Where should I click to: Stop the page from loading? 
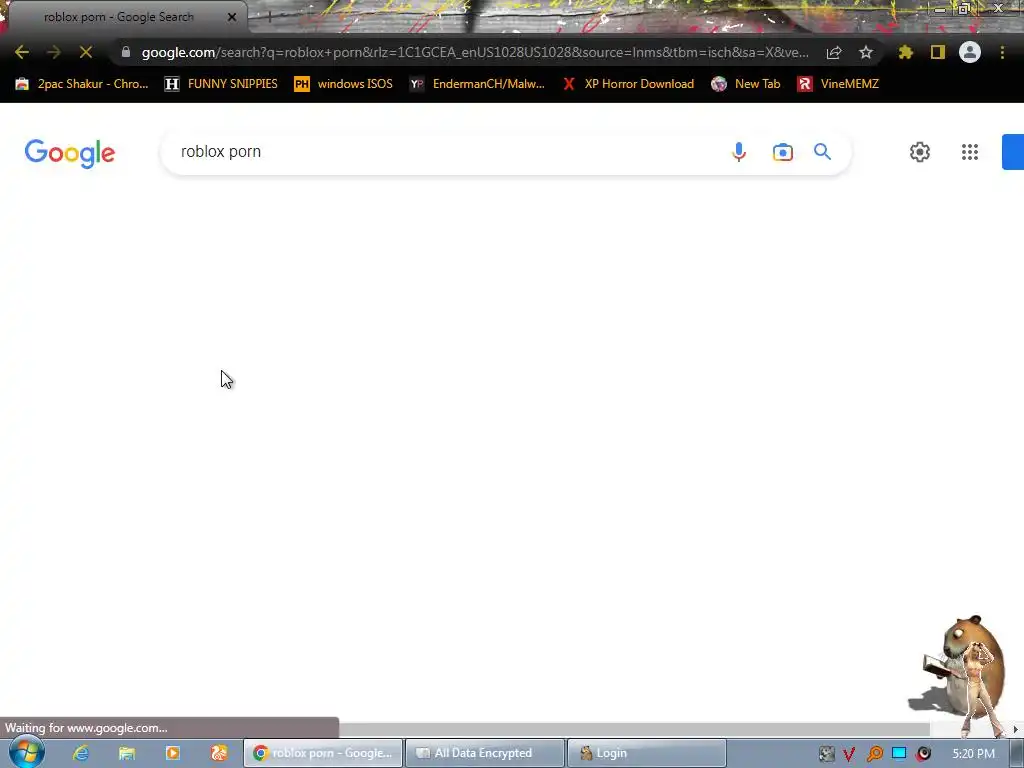86,52
